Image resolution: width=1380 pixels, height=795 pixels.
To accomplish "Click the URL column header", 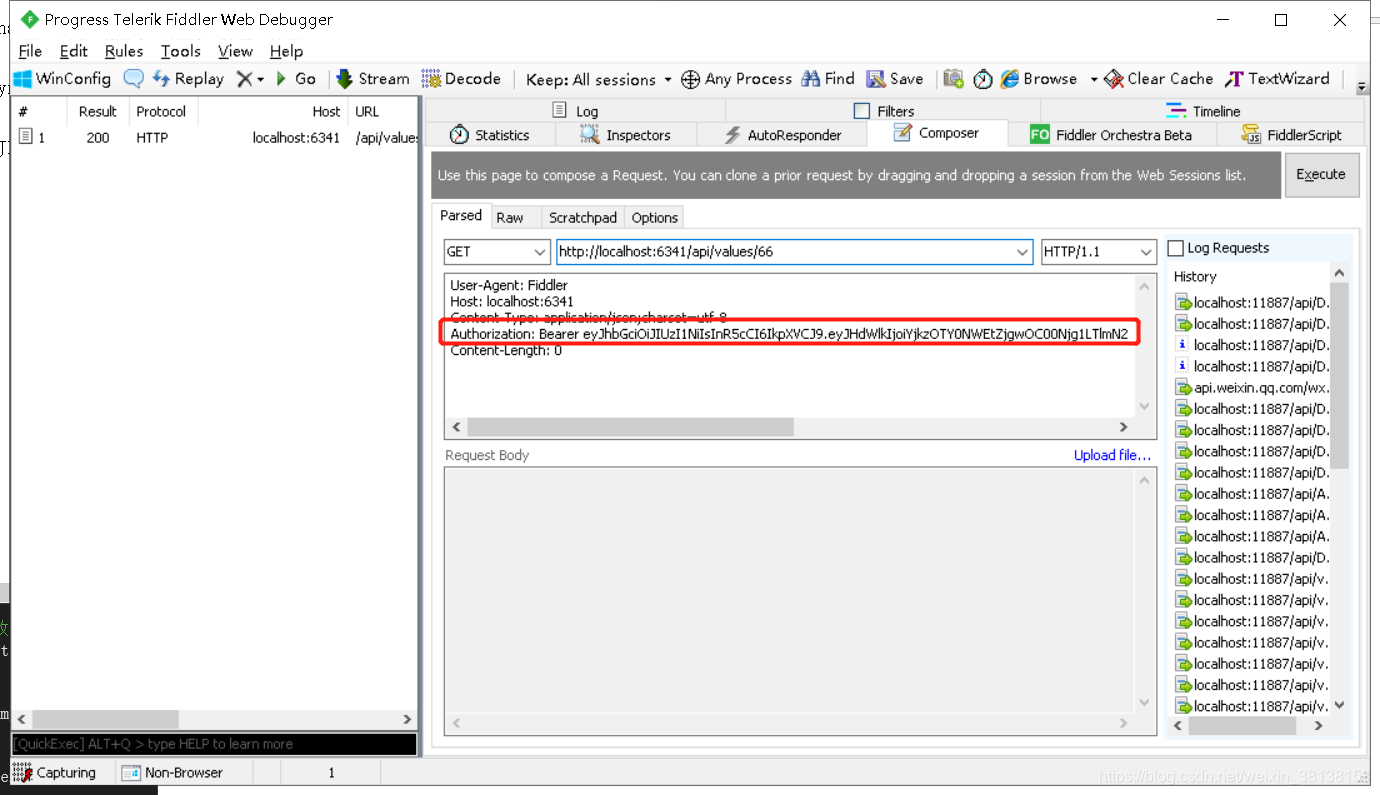I will (x=383, y=112).
